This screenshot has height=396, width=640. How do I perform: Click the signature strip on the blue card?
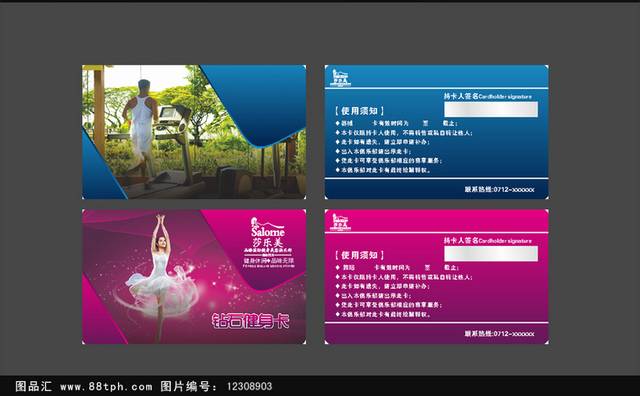pyautogui.click(x=491, y=109)
